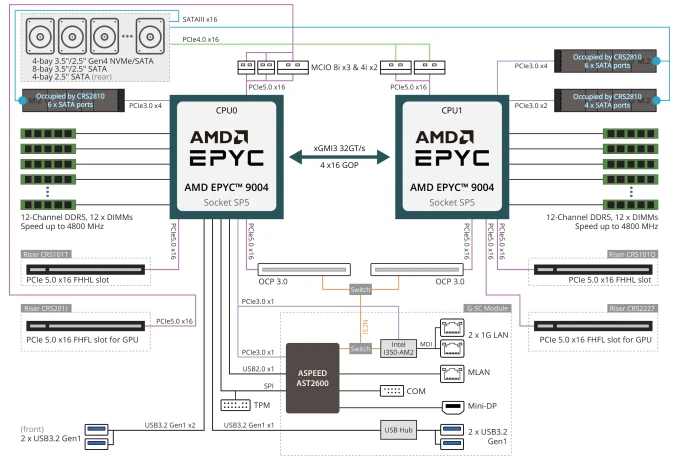Click the lower 1G LAN port icon

452,348
